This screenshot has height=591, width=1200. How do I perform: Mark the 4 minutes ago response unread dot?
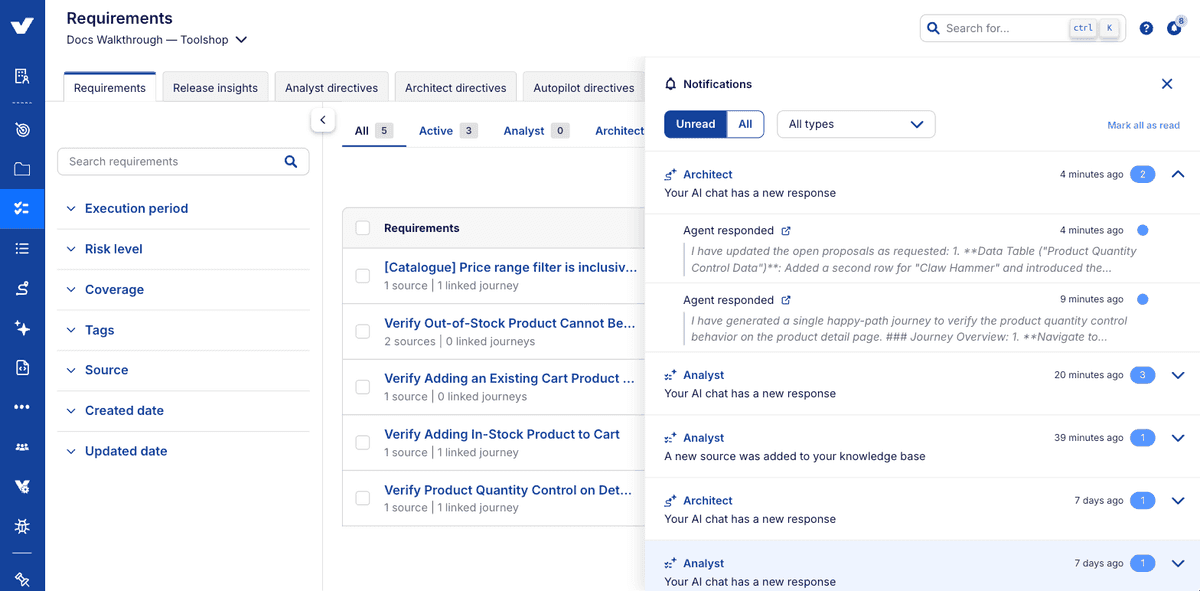coord(1143,230)
